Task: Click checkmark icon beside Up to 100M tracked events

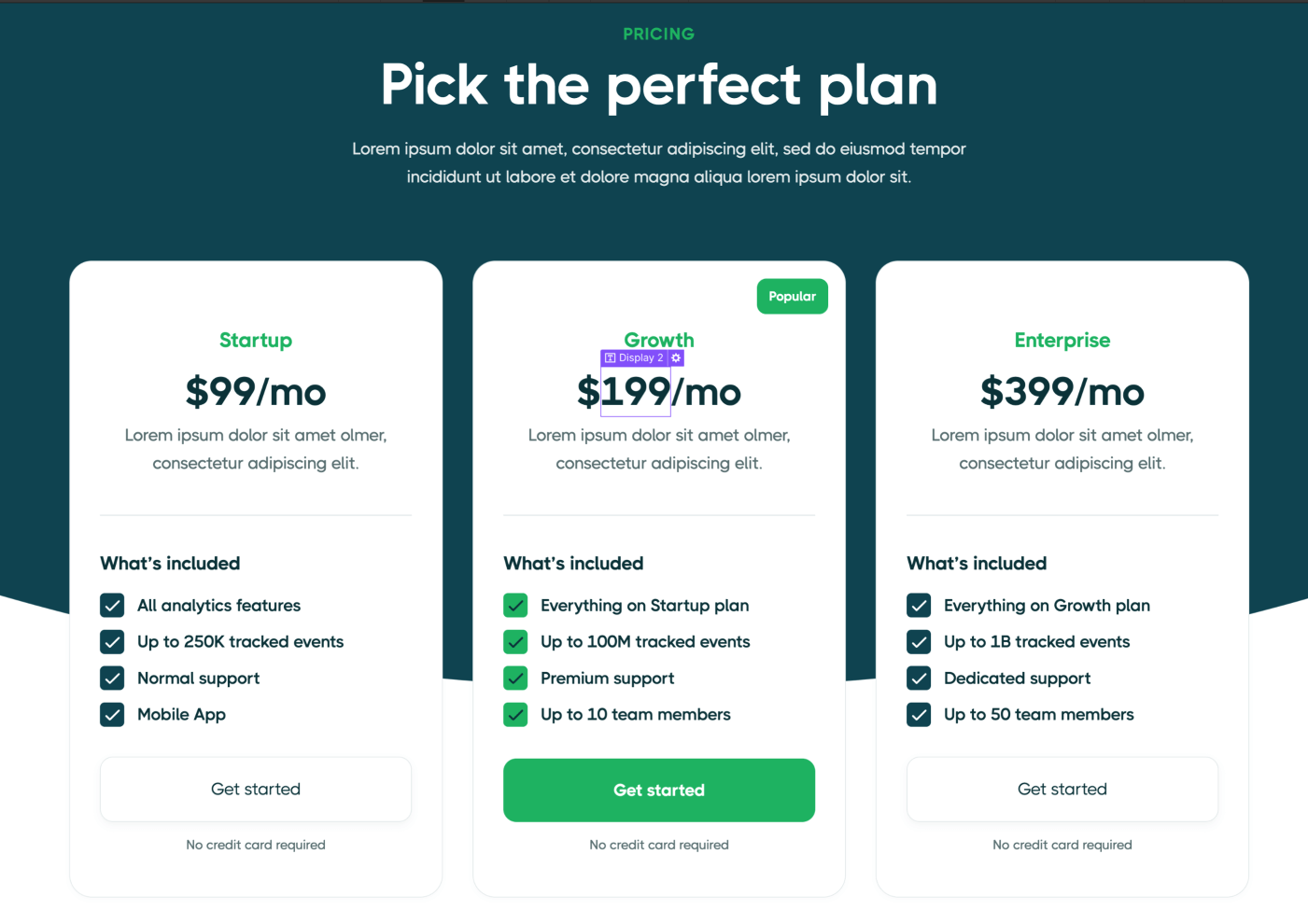Action: [515, 641]
